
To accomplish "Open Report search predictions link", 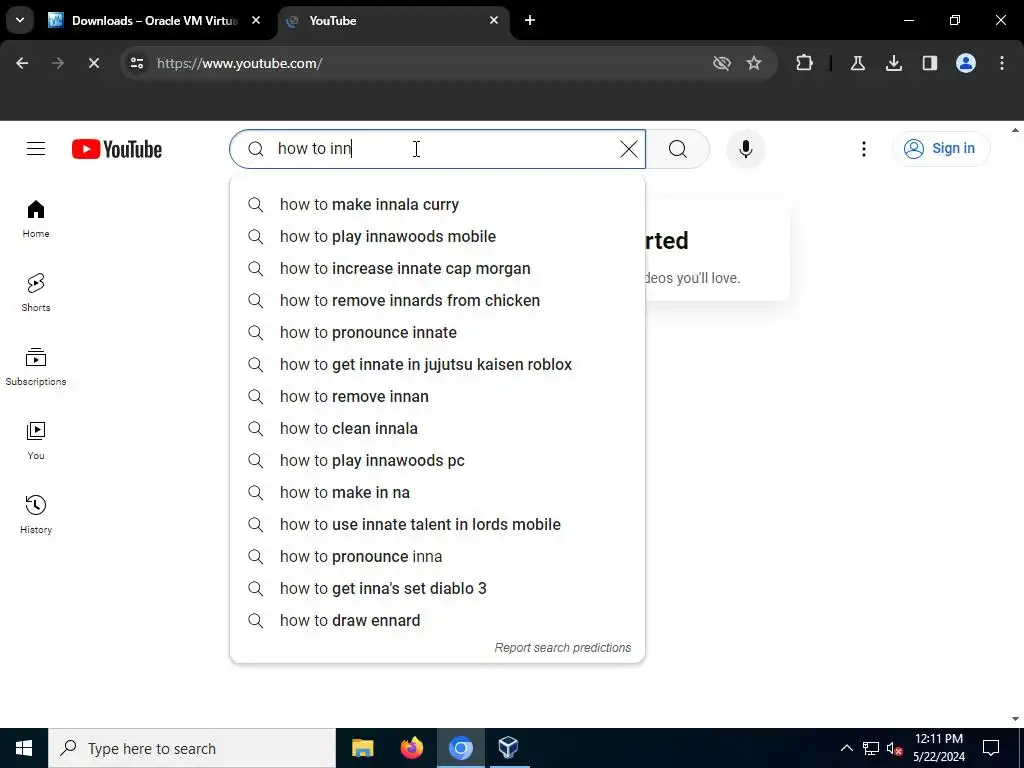I will click(562, 648).
